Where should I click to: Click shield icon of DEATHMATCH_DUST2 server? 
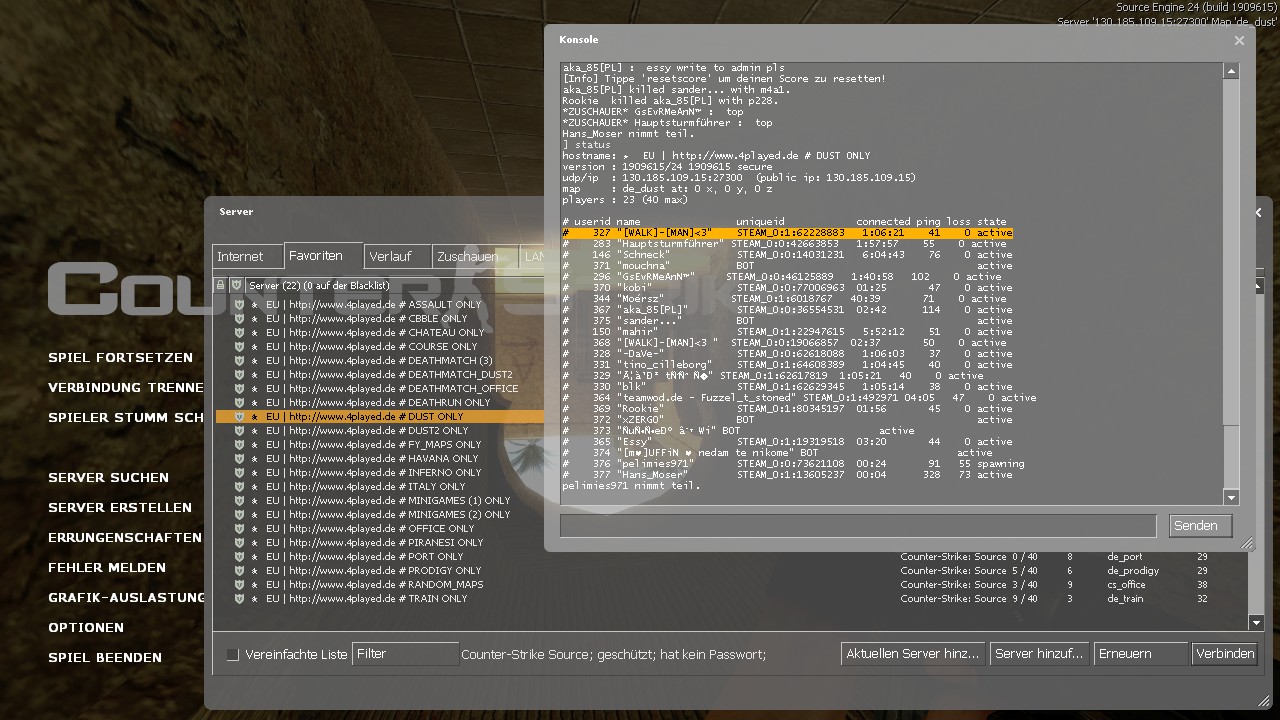239,375
